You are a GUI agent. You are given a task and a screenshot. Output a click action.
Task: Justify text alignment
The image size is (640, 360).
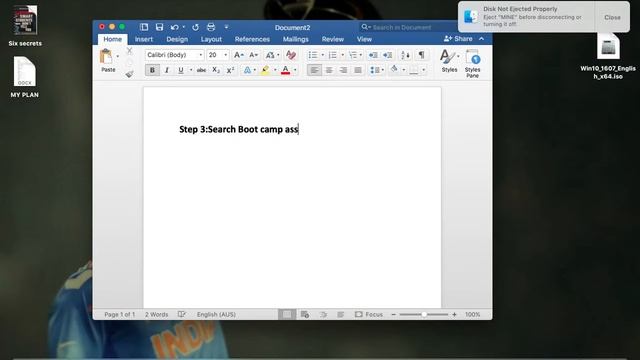point(358,70)
